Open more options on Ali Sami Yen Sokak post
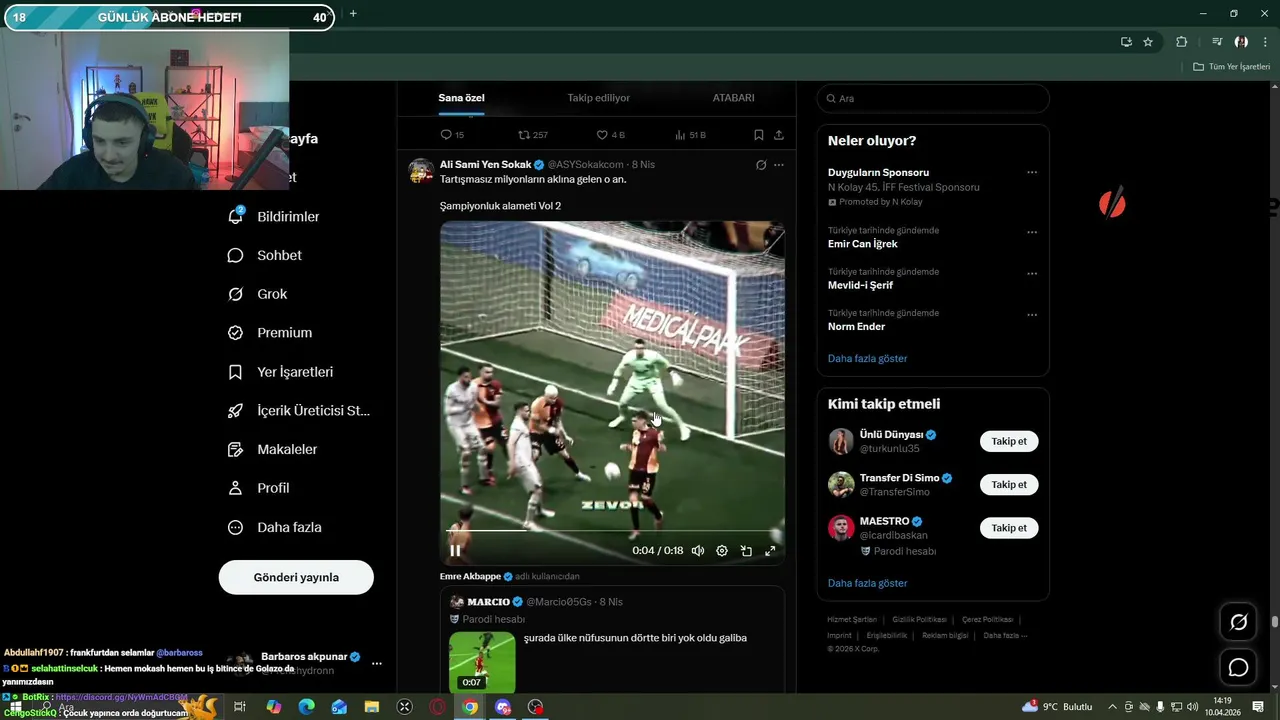This screenshot has width=1280, height=720. pyautogui.click(x=779, y=165)
